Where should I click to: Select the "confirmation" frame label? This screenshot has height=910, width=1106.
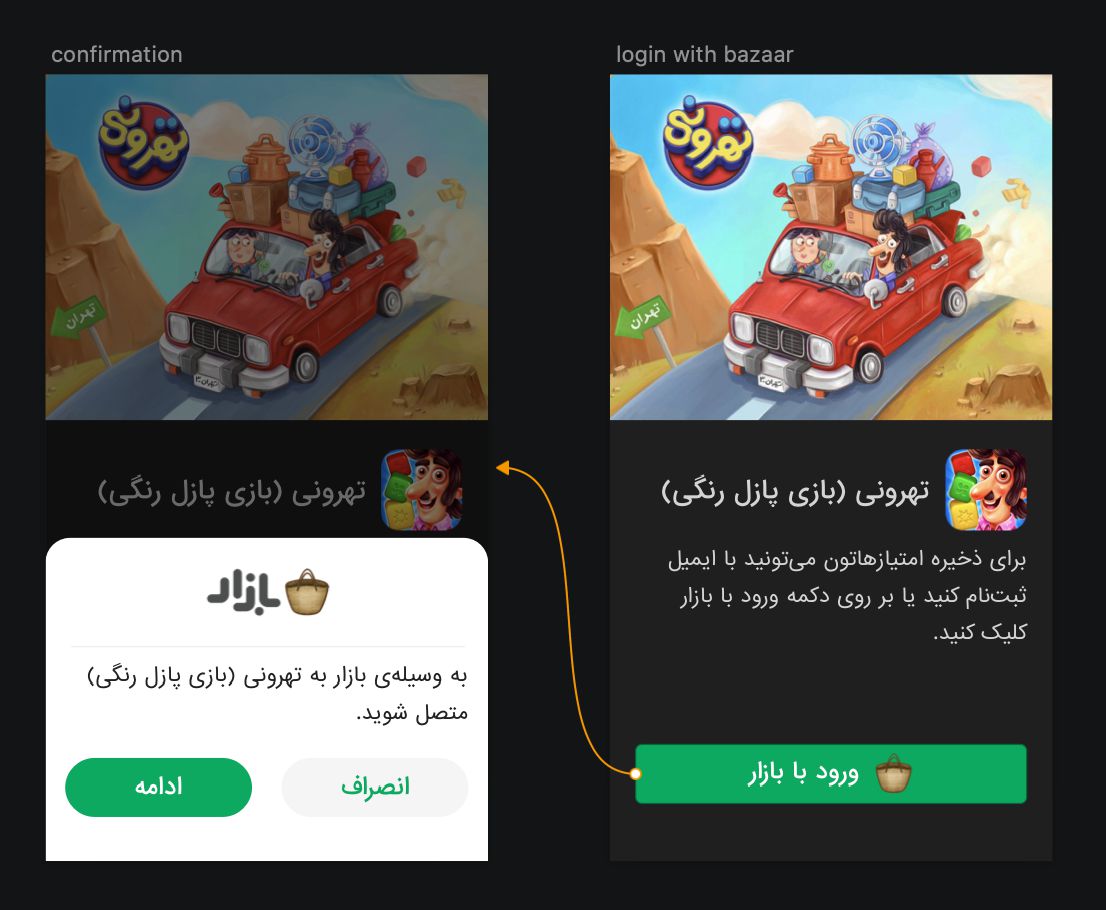116,54
